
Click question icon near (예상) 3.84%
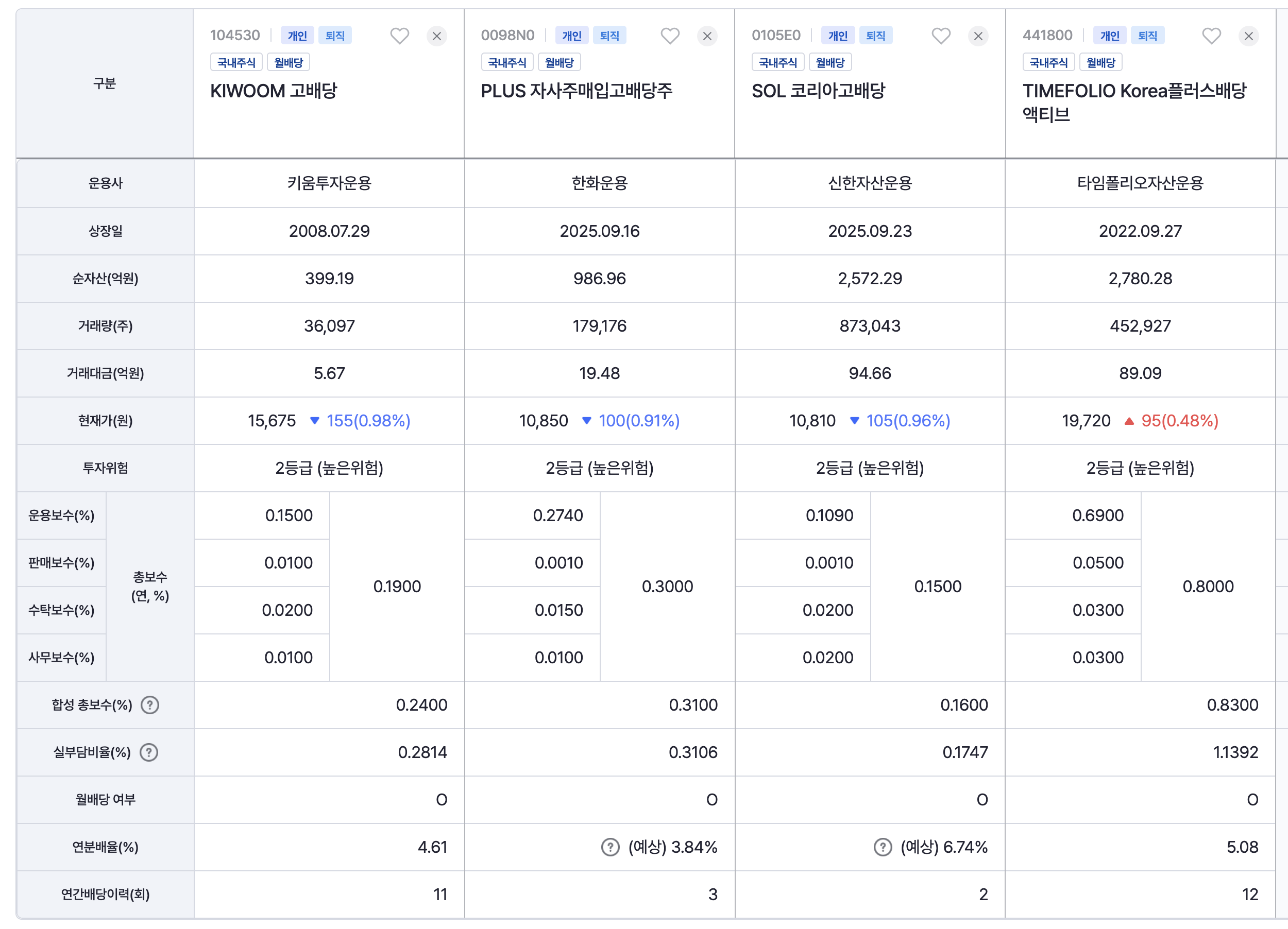coord(610,847)
